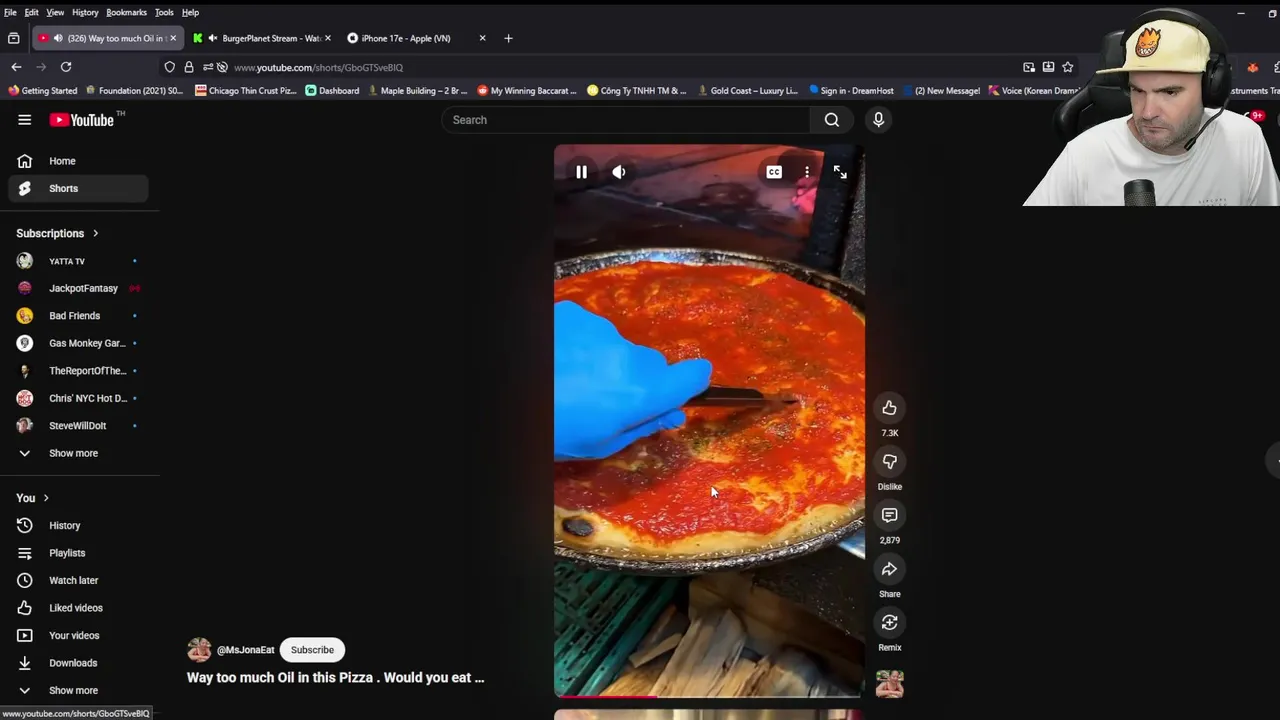This screenshot has height=720, width=1280.
Task: Reload the current page
Action: (66, 67)
